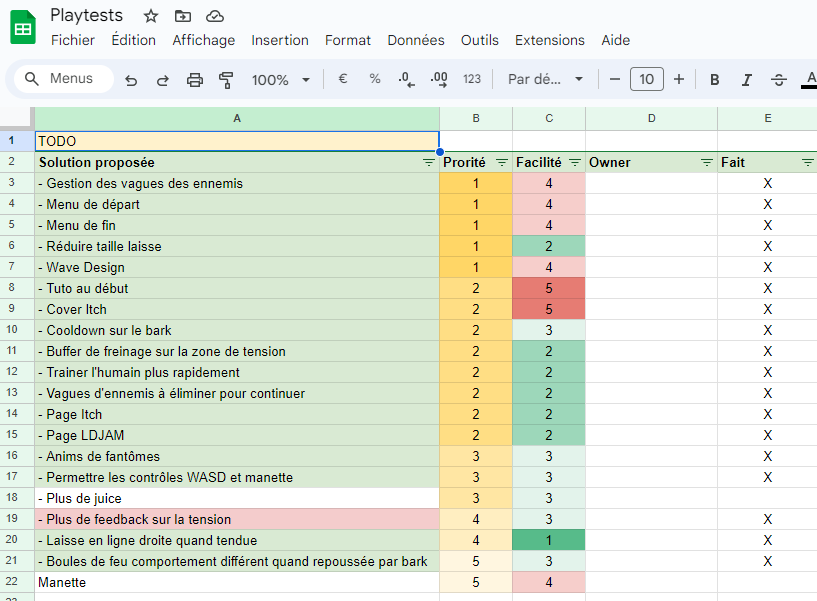Viewport: 817px width, 601px height.
Task: Increase font size with plus button
Action: 679,79
